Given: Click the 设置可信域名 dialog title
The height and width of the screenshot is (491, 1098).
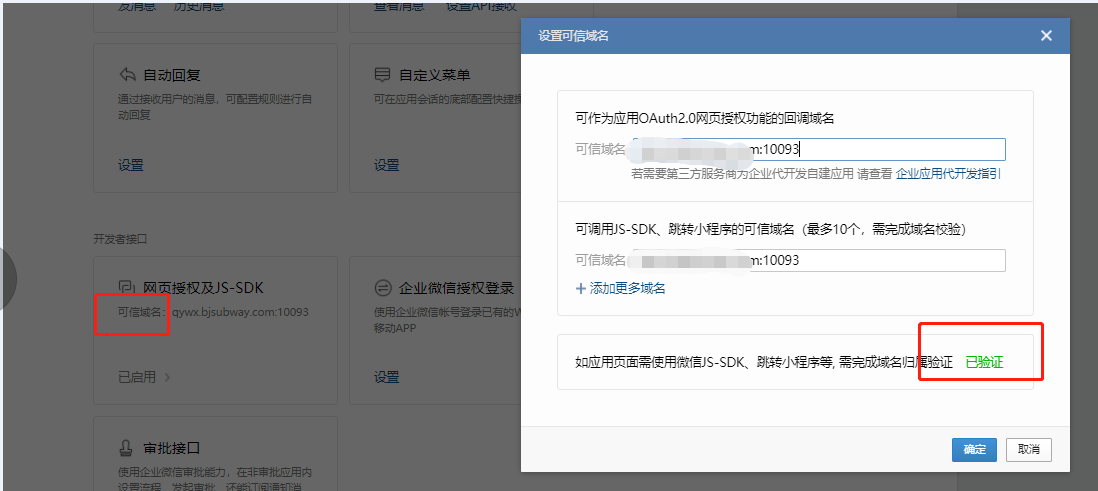Looking at the screenshot, I should click(x=573, y=36).
